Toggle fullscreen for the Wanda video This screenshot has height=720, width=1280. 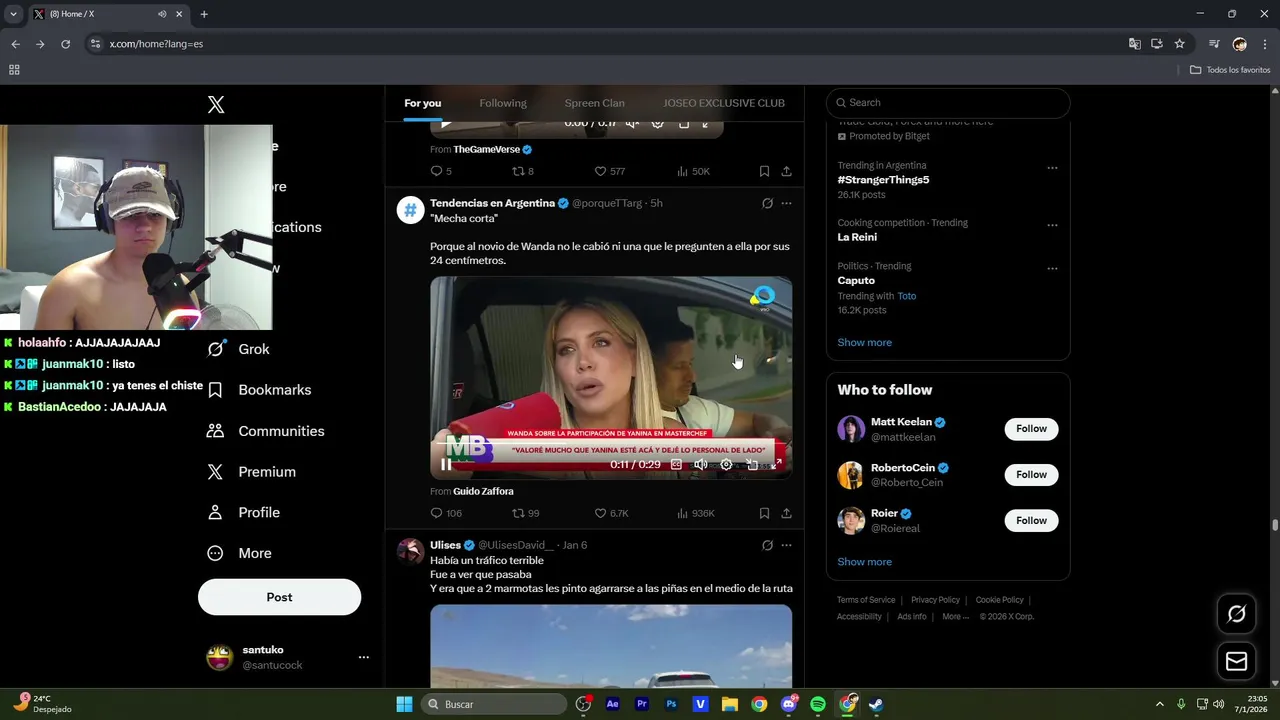pos(777,464)
